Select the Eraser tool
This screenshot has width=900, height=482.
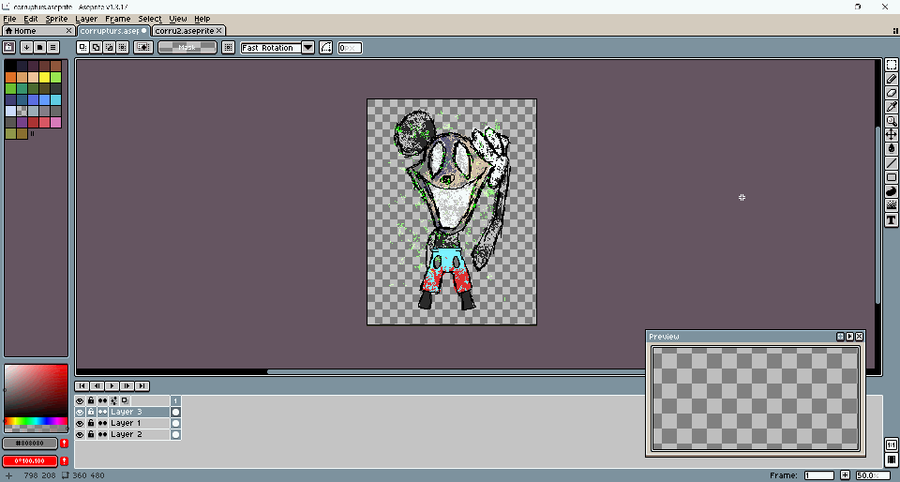click(891, 92)
